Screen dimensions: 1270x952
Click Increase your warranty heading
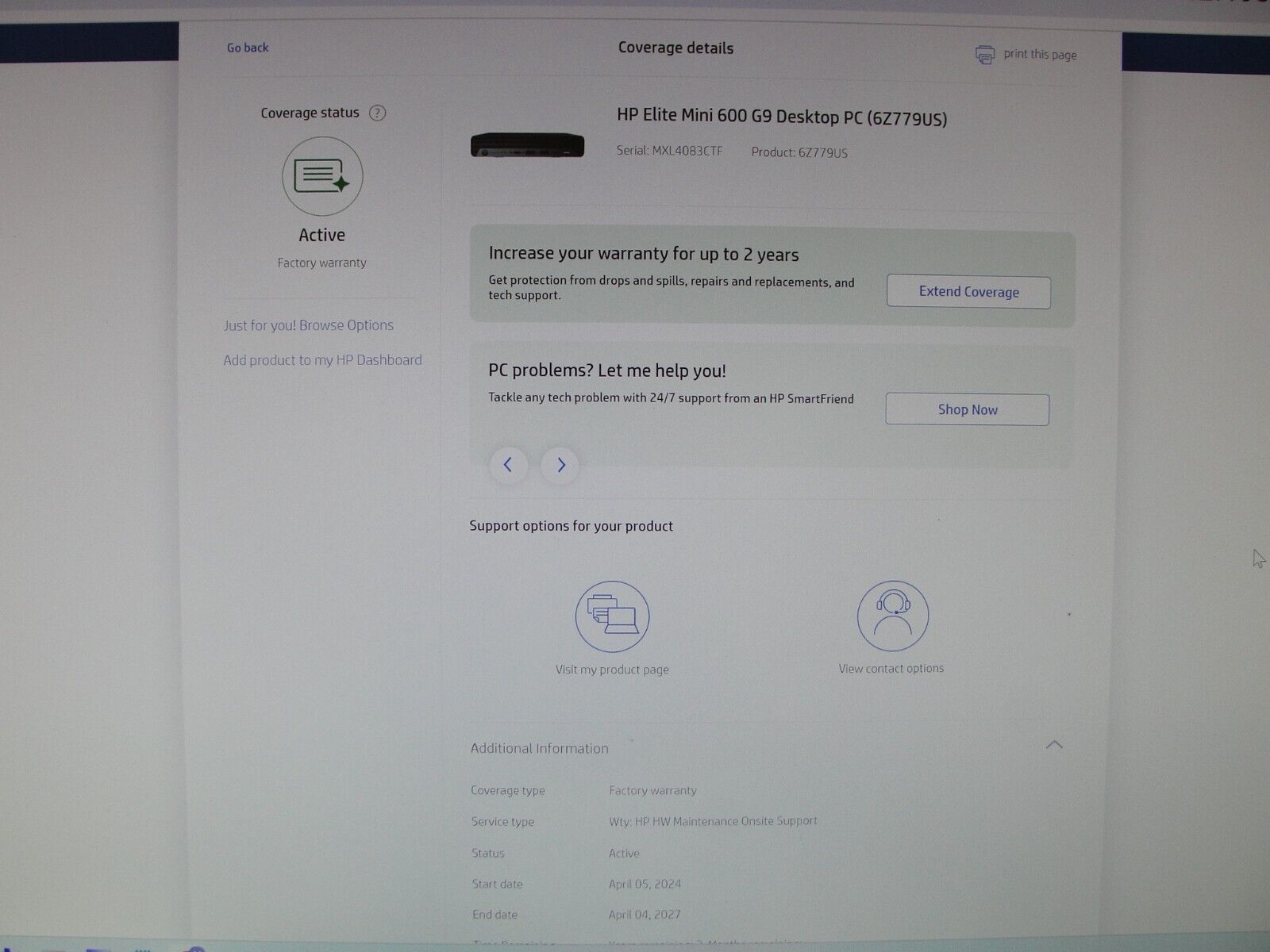click(x=644, y=254)
